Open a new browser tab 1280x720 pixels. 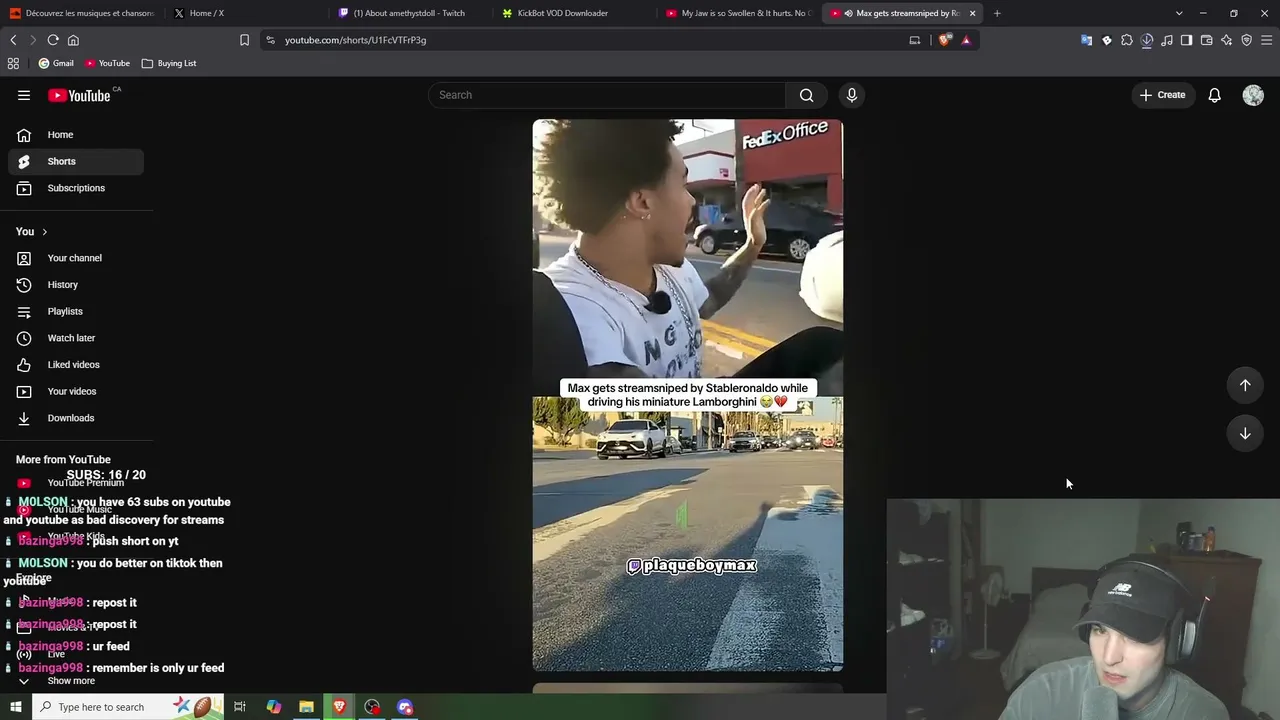997,13
